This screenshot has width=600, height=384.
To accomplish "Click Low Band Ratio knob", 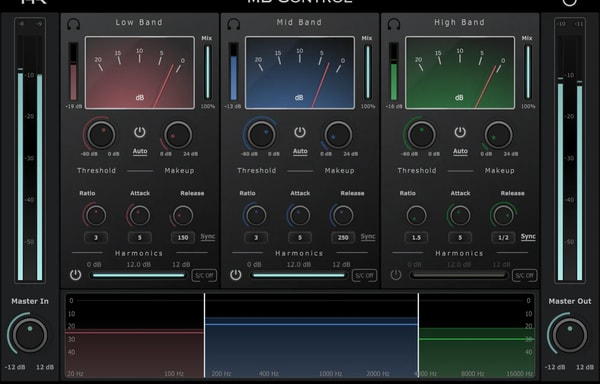I will click(x=95, y=215).
